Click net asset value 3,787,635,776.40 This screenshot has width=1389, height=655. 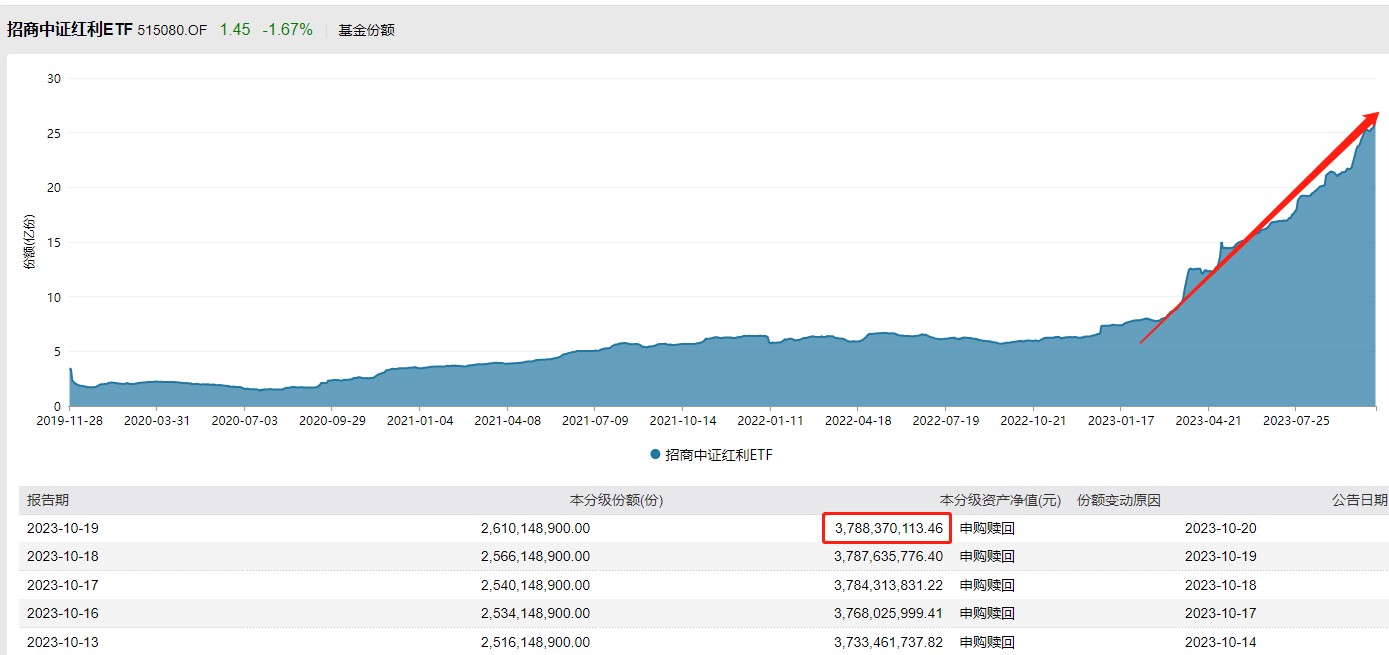[888, 556]
